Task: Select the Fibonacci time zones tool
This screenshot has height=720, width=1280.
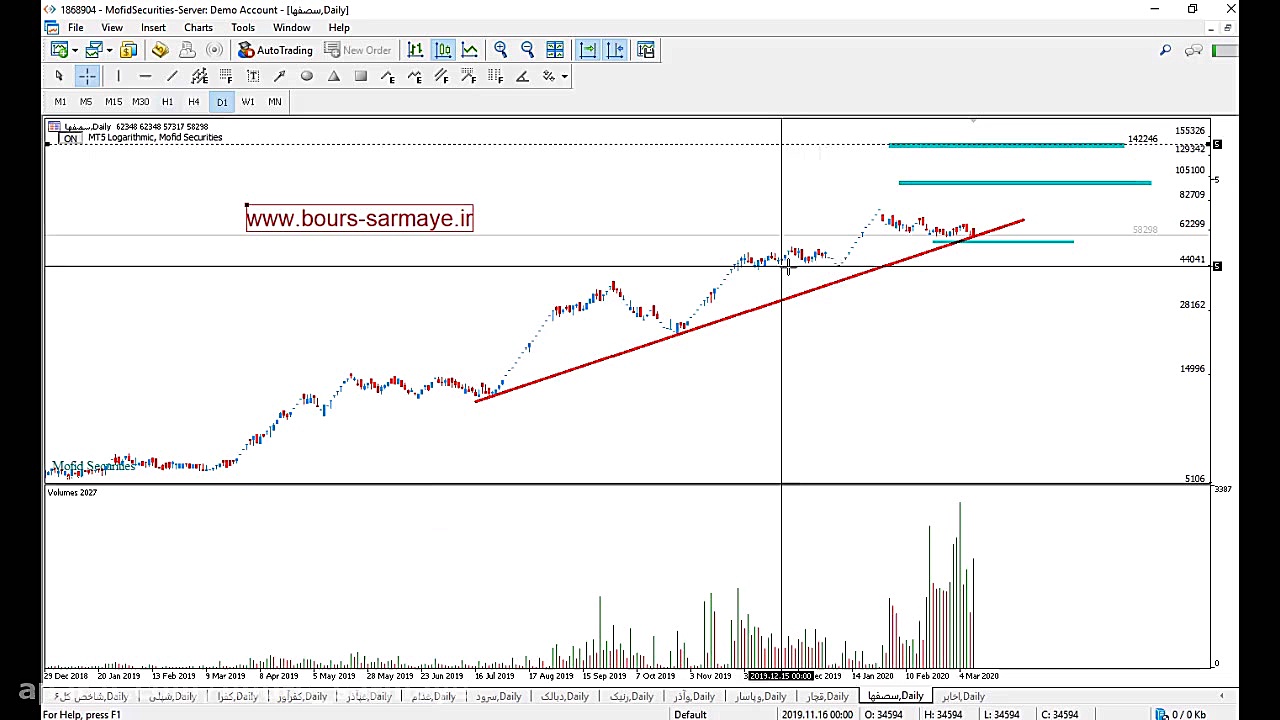Action: click(496, 77)
